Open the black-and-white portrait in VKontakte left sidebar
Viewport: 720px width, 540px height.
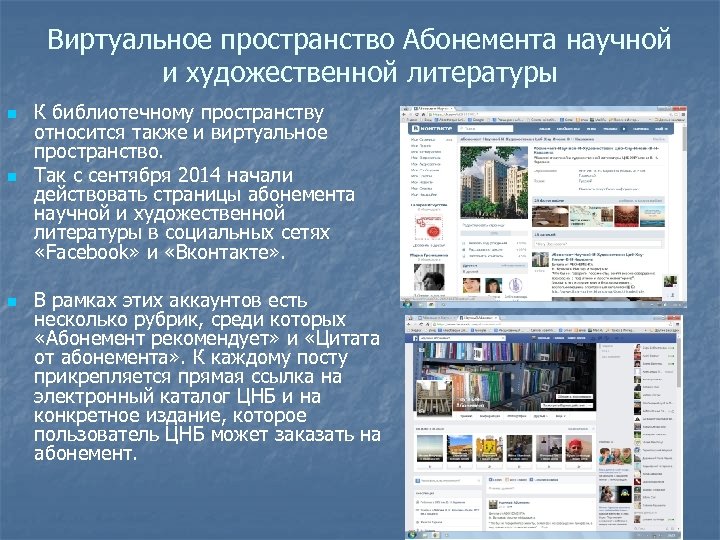(x=429, y=277)
